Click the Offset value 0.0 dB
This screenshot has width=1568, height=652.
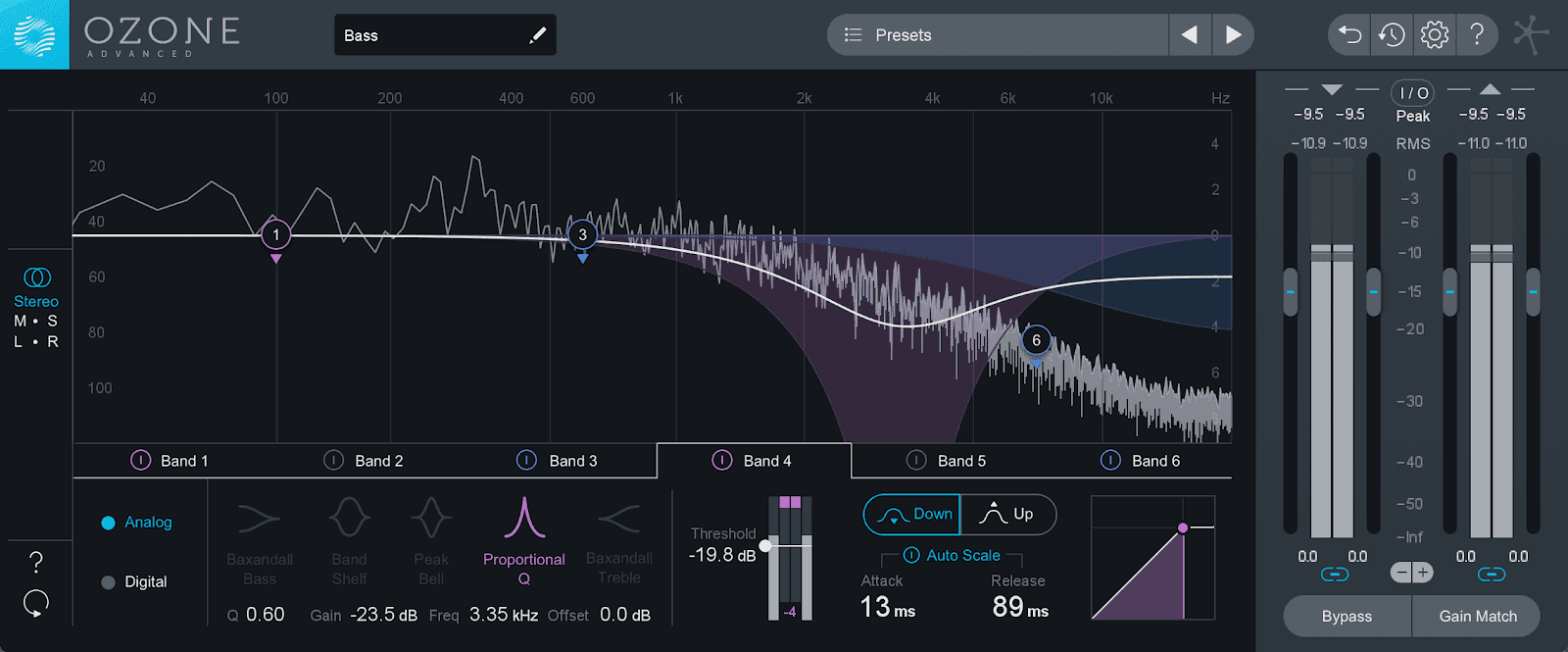pos(625,615)
